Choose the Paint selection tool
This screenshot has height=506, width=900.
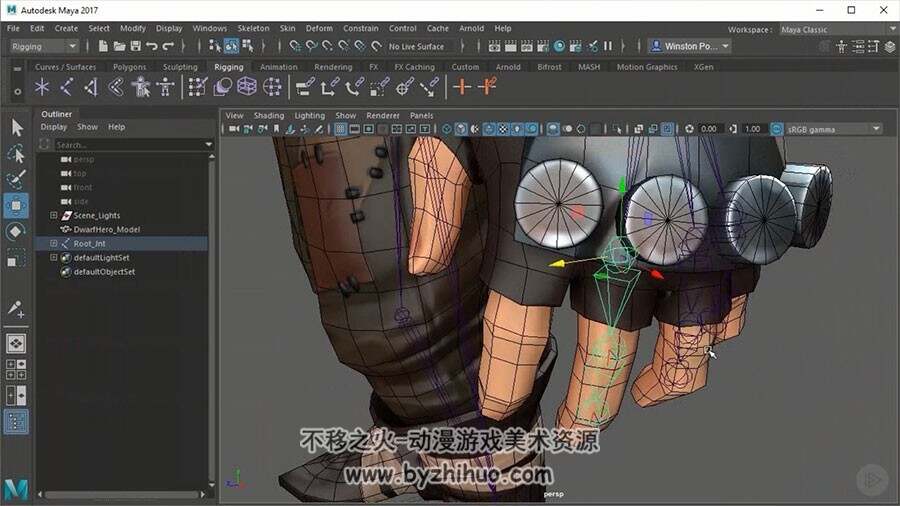point(17,179)
